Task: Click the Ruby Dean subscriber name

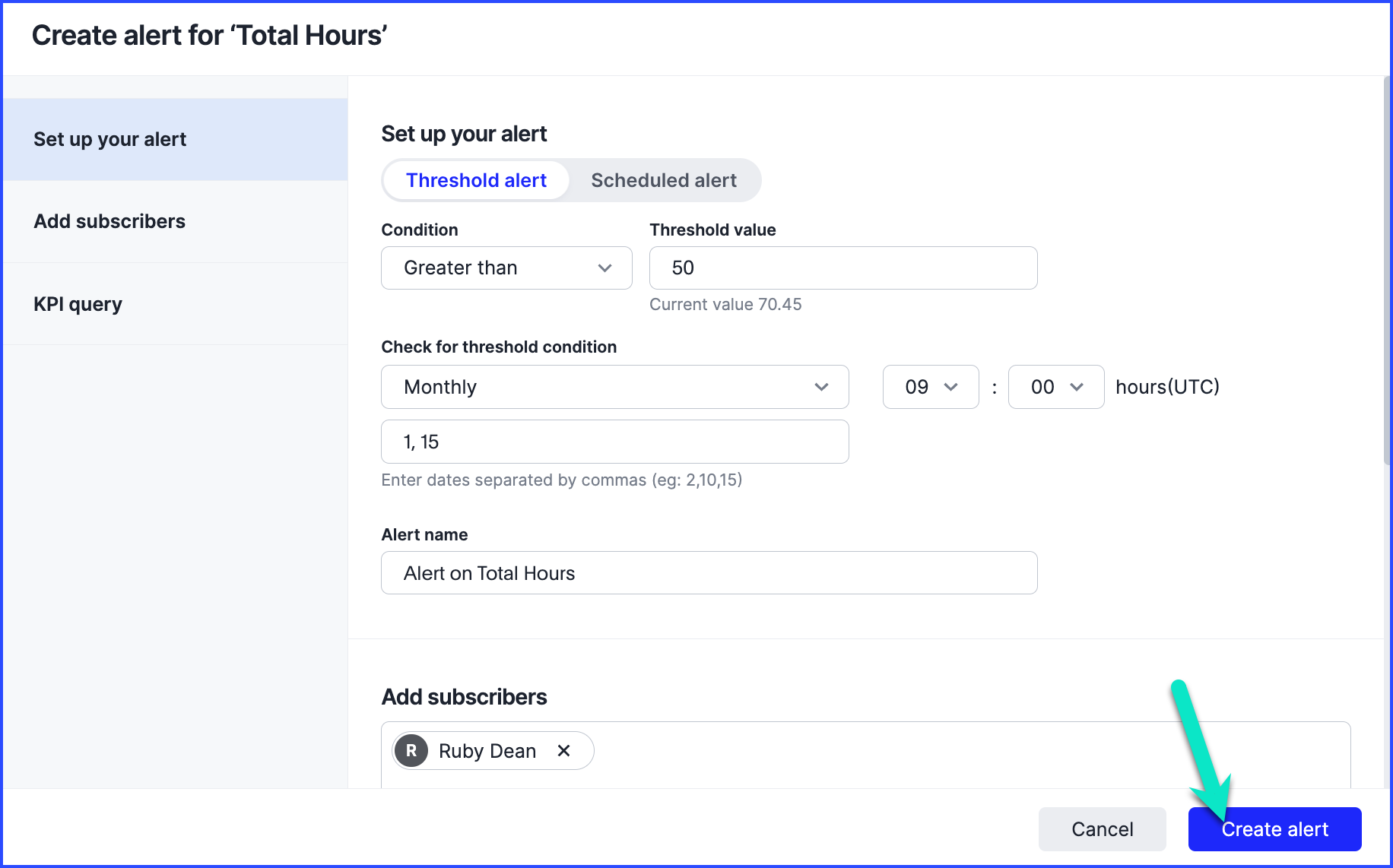Action: click(487, 751)
